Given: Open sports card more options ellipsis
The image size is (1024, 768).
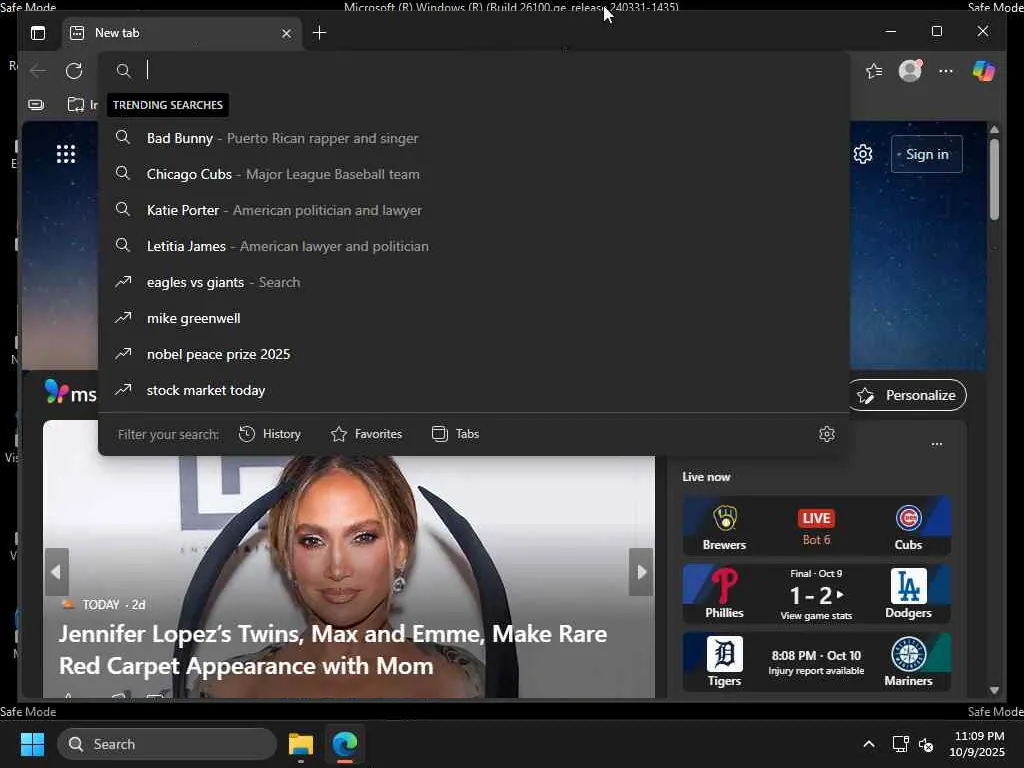Looking at the screenshot, I should (x=936, y=444).
